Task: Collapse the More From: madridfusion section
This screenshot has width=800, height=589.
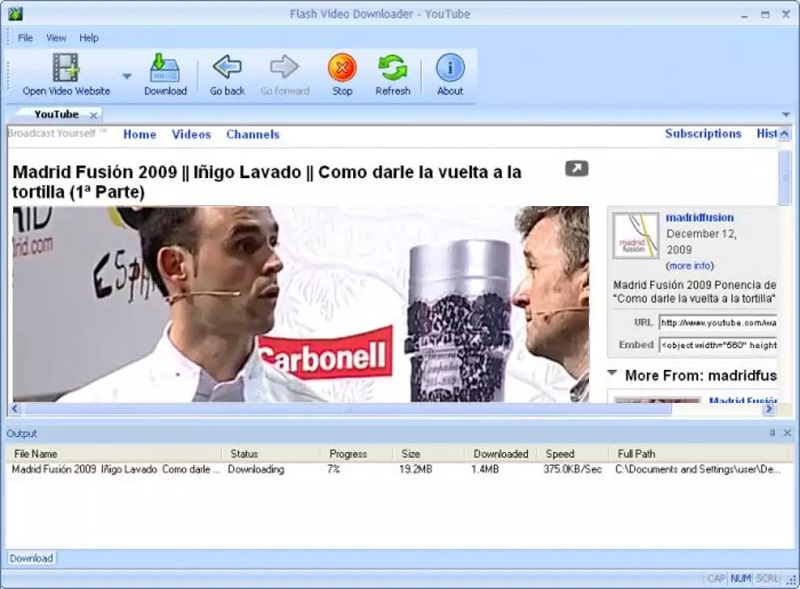Action: [612, 373]
